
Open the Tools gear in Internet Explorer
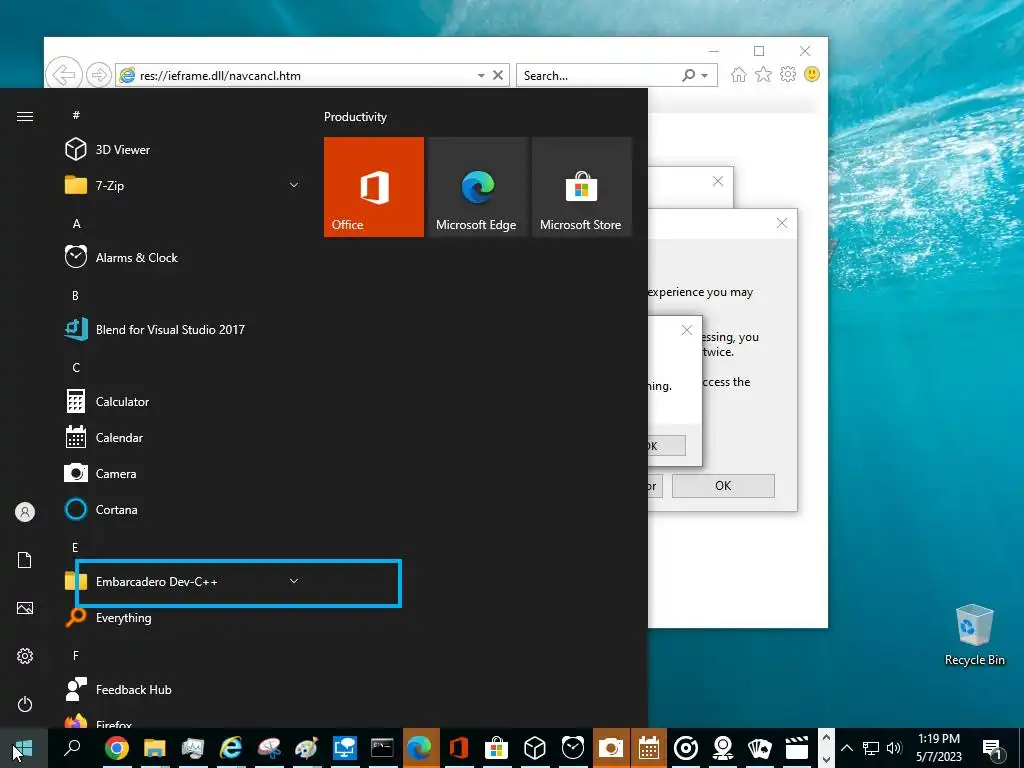(788, 74)
